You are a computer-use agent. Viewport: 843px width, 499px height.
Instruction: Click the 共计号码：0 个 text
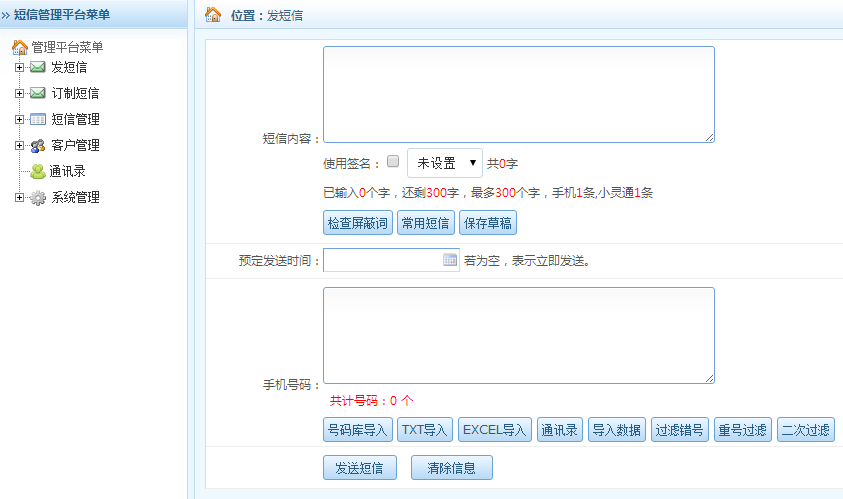pyautogui.click(x=372, y=401)
